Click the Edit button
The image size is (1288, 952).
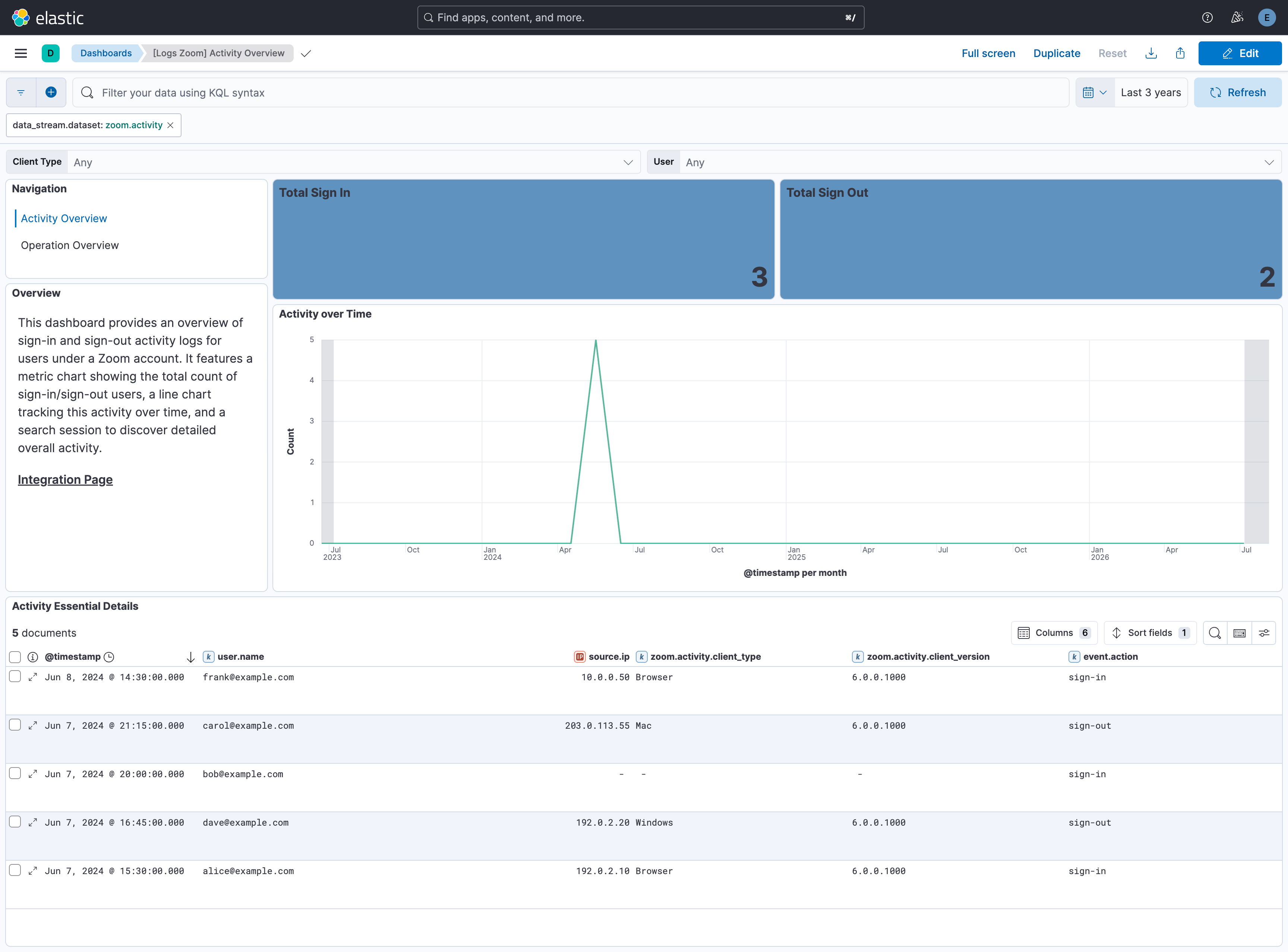click(x=1240, y=53)
